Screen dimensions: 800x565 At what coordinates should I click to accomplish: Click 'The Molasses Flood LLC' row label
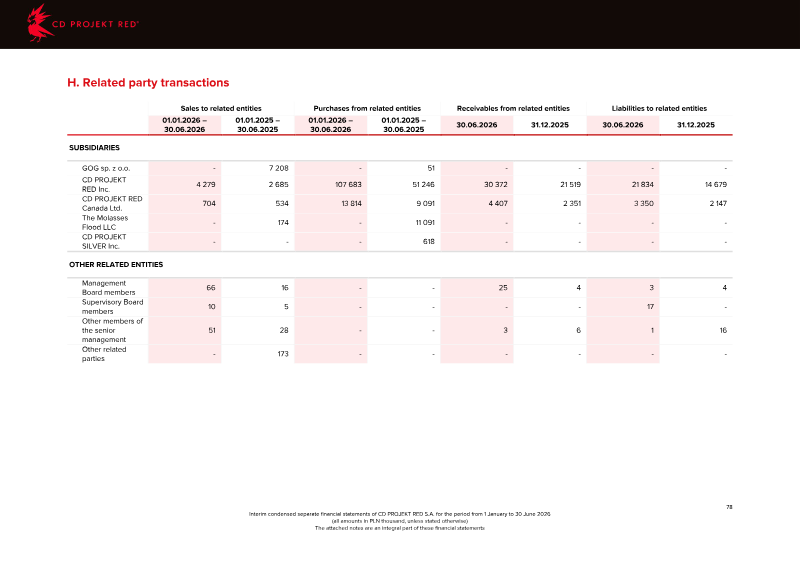click(x=105, y=222)
